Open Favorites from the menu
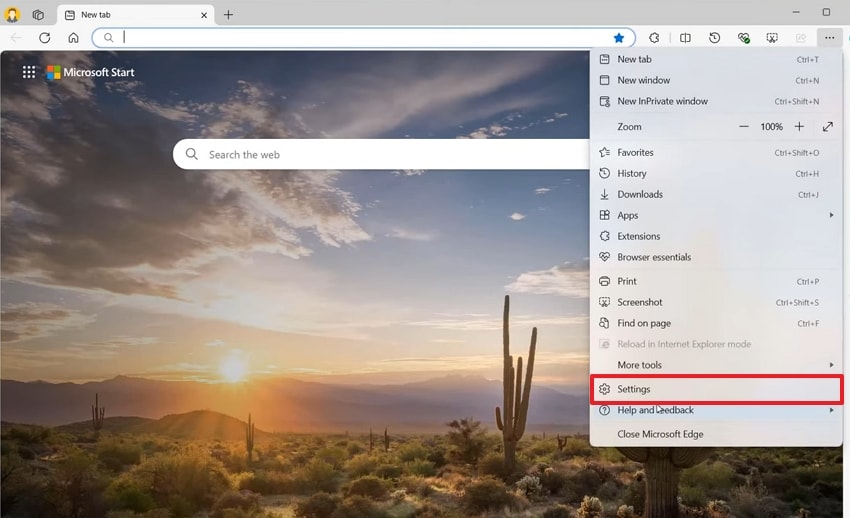 (716, 153)
